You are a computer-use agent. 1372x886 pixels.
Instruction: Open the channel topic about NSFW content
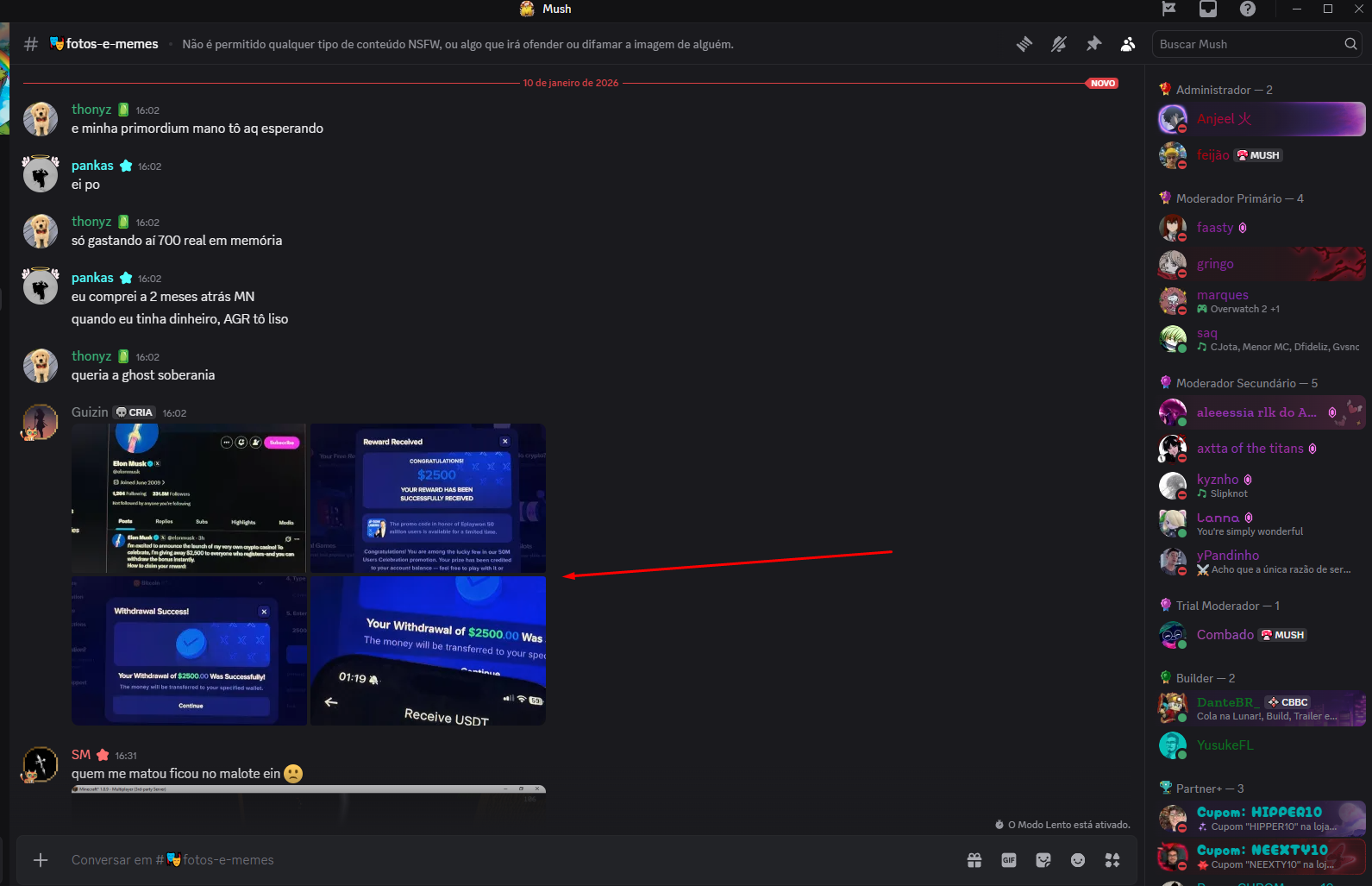(458, 44)
